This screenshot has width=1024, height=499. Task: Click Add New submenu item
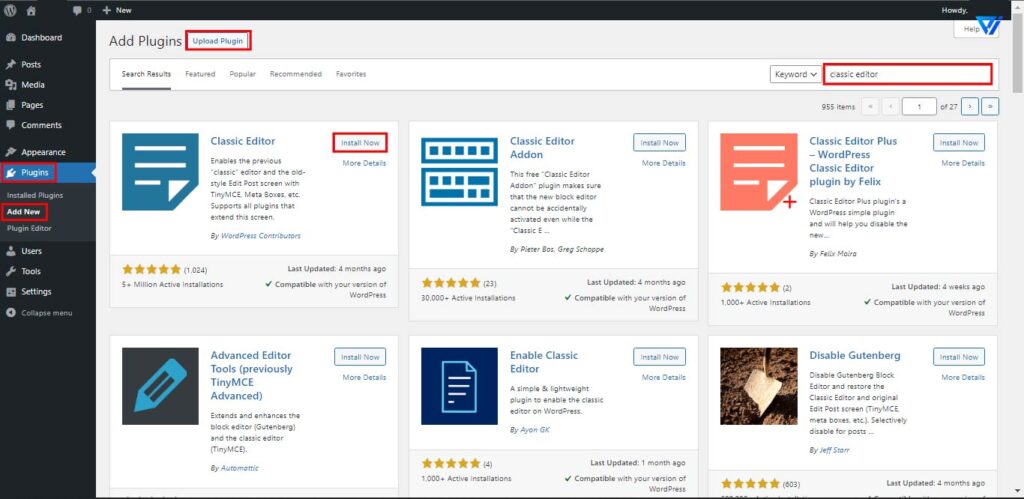[24, 212]
